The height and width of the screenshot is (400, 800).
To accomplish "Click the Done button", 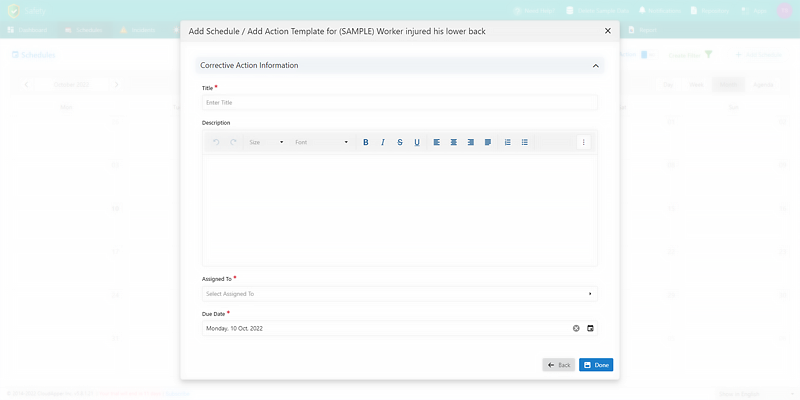I will pyautogui.click(x=596, y=365).
